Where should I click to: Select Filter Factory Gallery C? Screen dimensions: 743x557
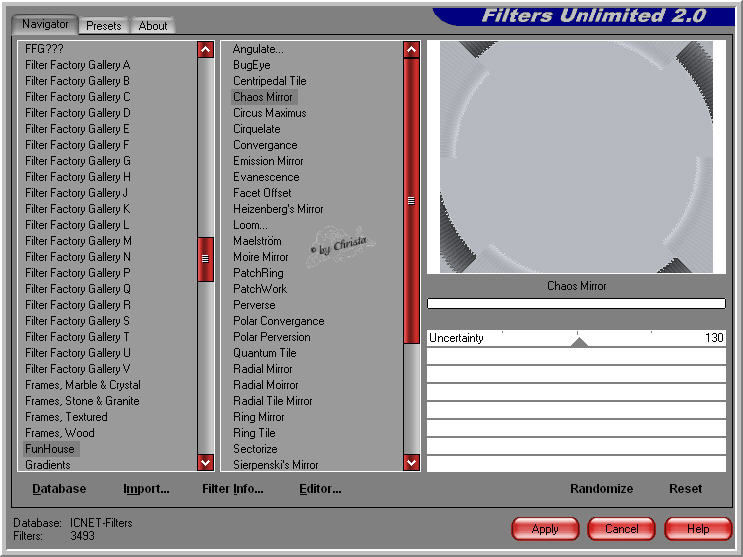(78, 97)
